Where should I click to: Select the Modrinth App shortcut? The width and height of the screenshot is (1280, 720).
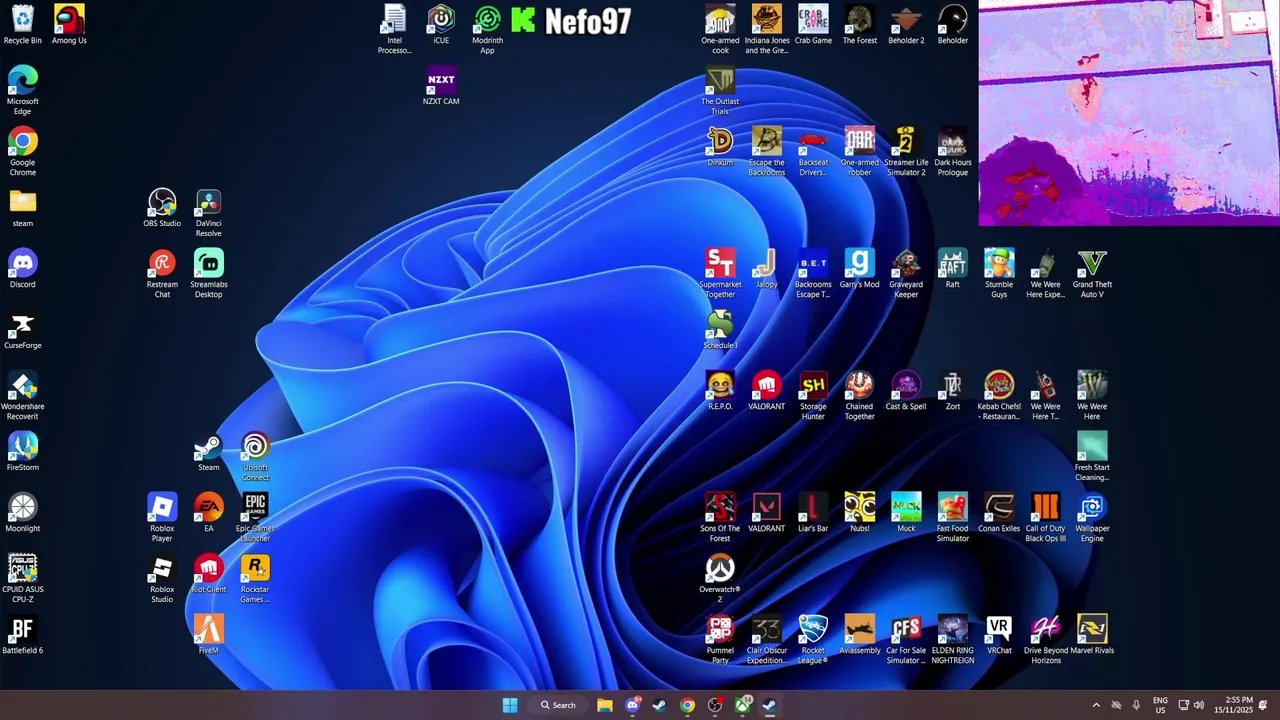[x=487, y=29]
